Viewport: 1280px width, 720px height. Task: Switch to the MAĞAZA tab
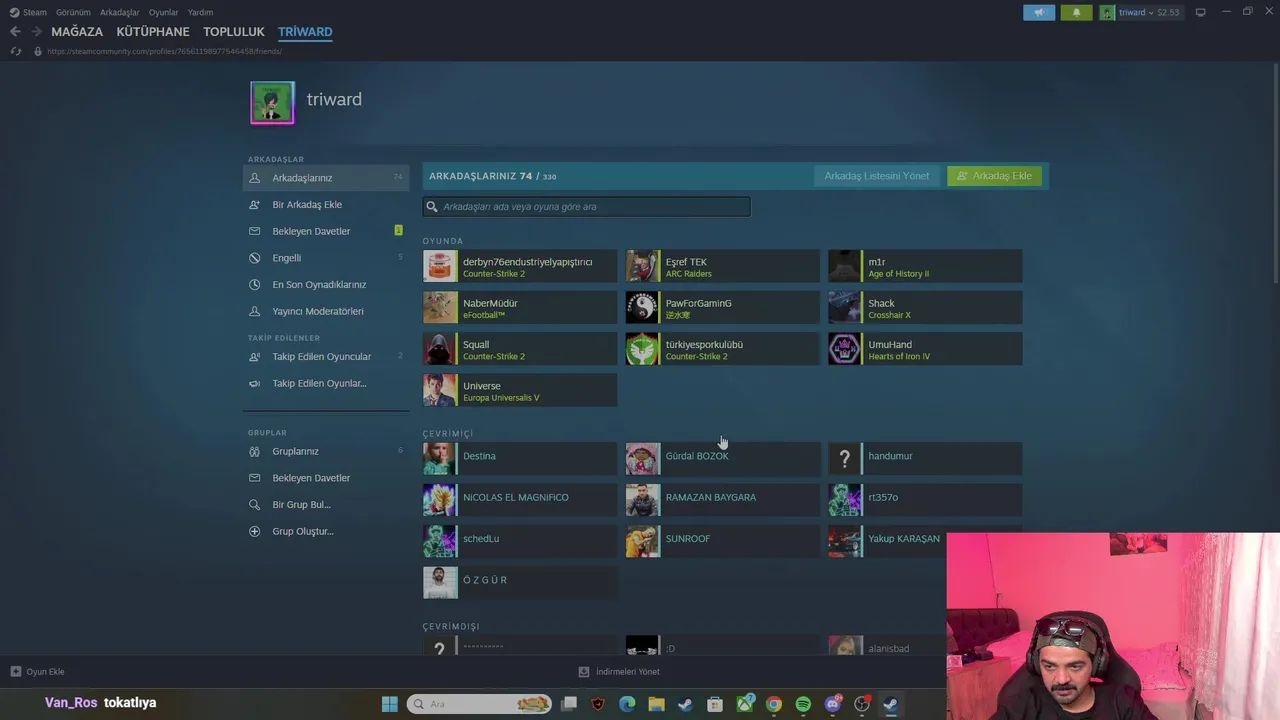pos(77,32)
